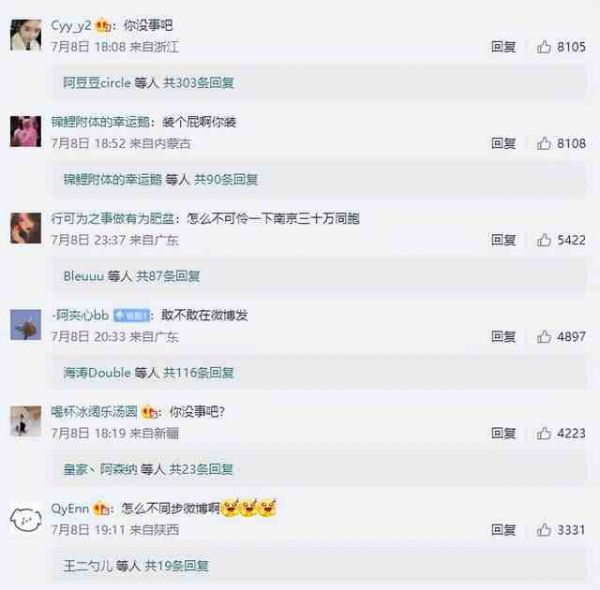Expand the 共23条回复 reply thread
The image size is (600, 590).
(x=148, y=469)
